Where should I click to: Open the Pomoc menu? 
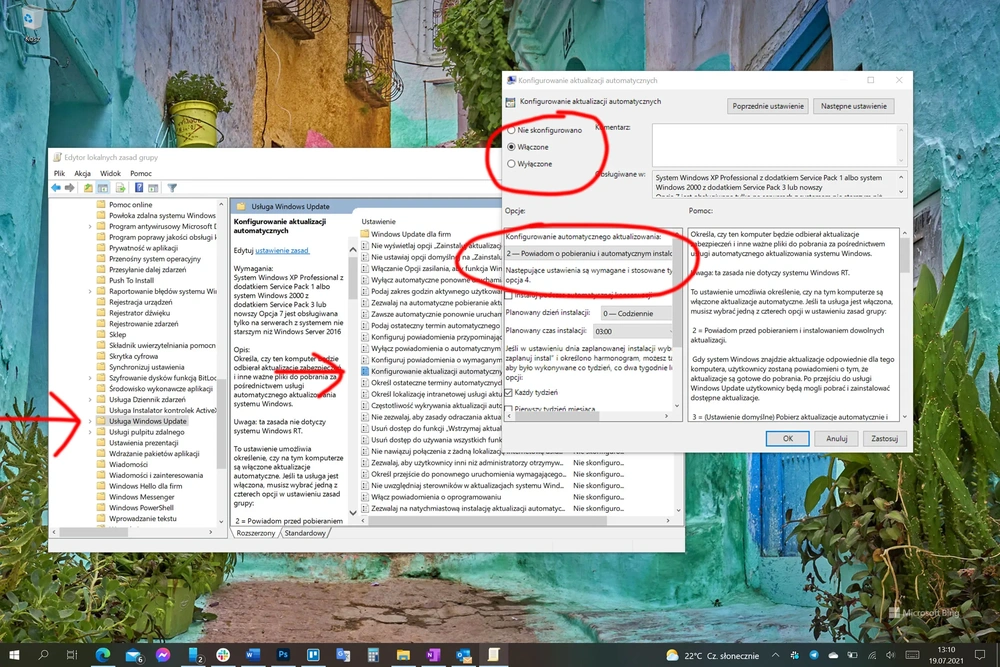tap(141, 173)
